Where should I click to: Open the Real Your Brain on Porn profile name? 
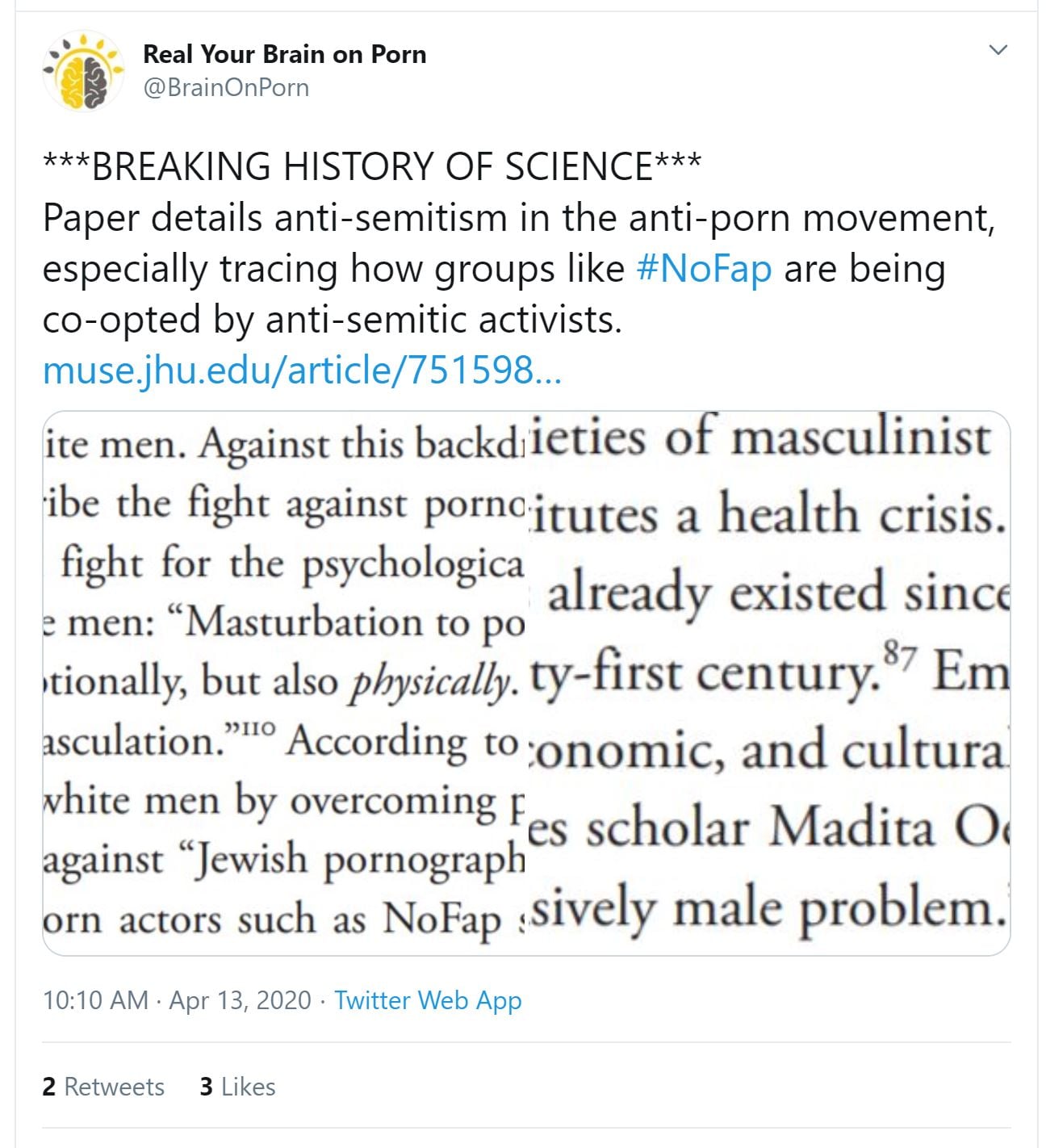pyautogui.click(x=284, y=54)
